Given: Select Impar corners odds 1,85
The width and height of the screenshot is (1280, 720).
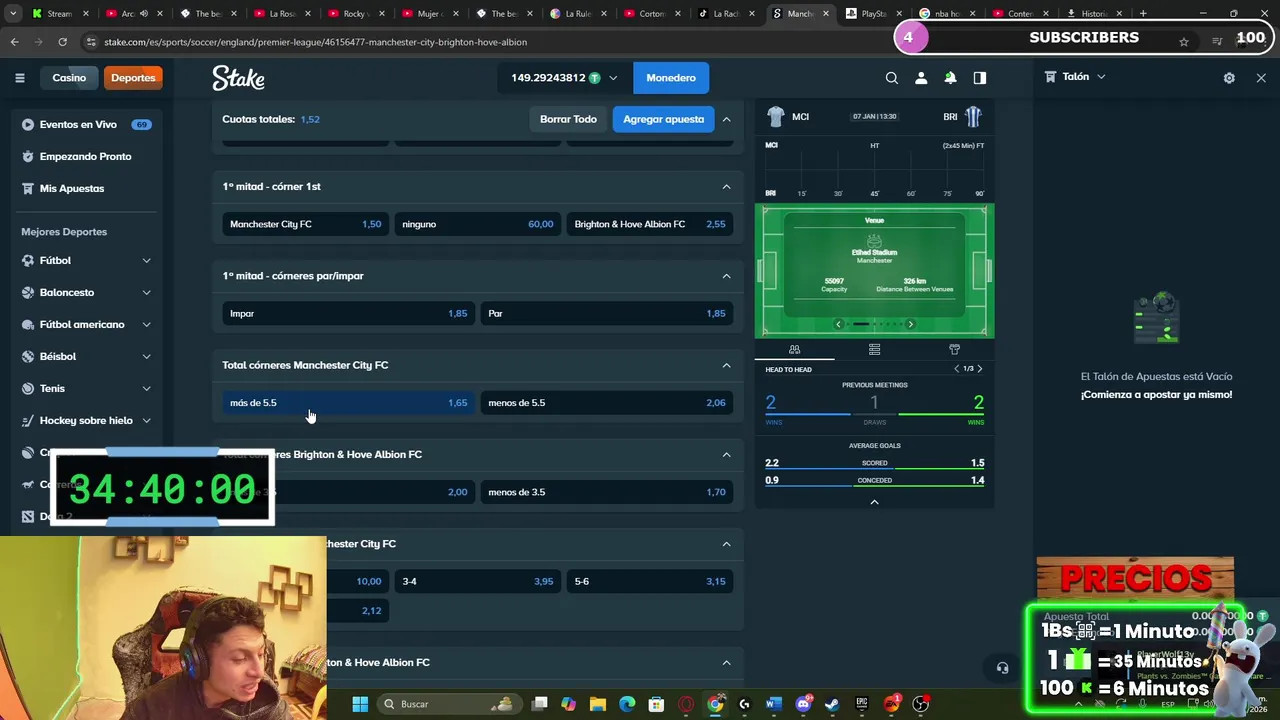Looking at the screenshot, I should tap(348, 314).
